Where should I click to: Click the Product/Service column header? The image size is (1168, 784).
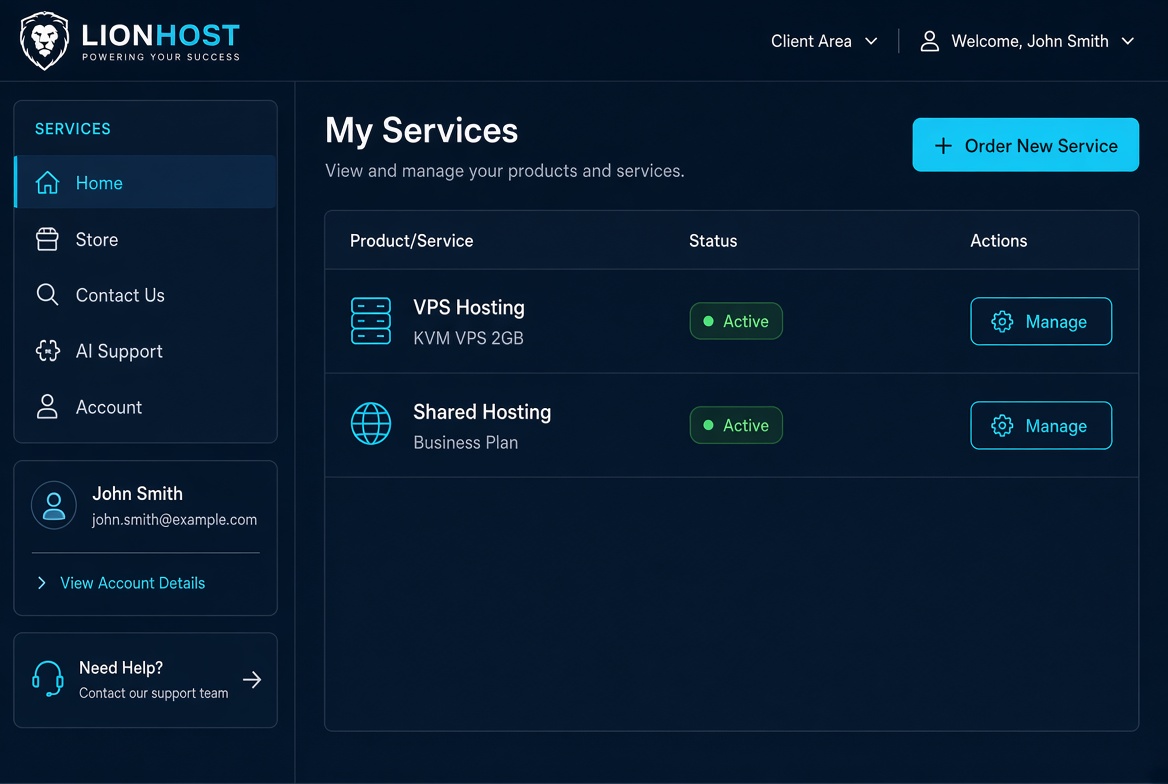point(411,241)
